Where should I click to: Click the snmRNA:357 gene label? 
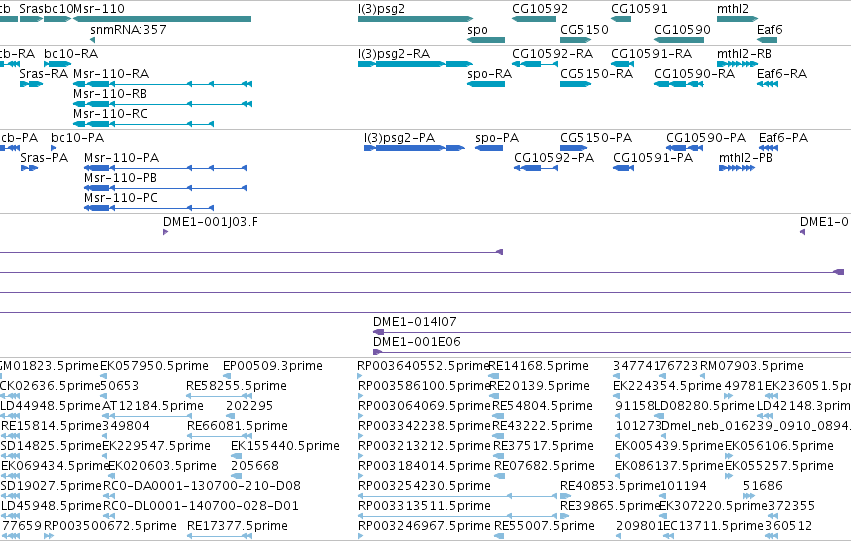[128, 30]
